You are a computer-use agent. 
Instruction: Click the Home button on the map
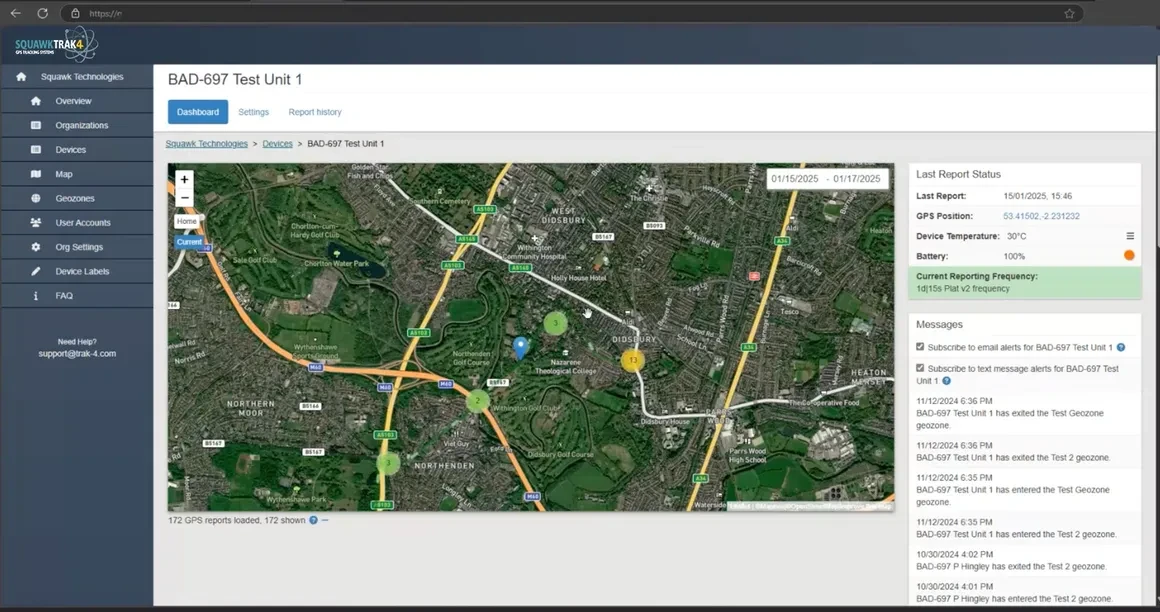tap(187, 221)
